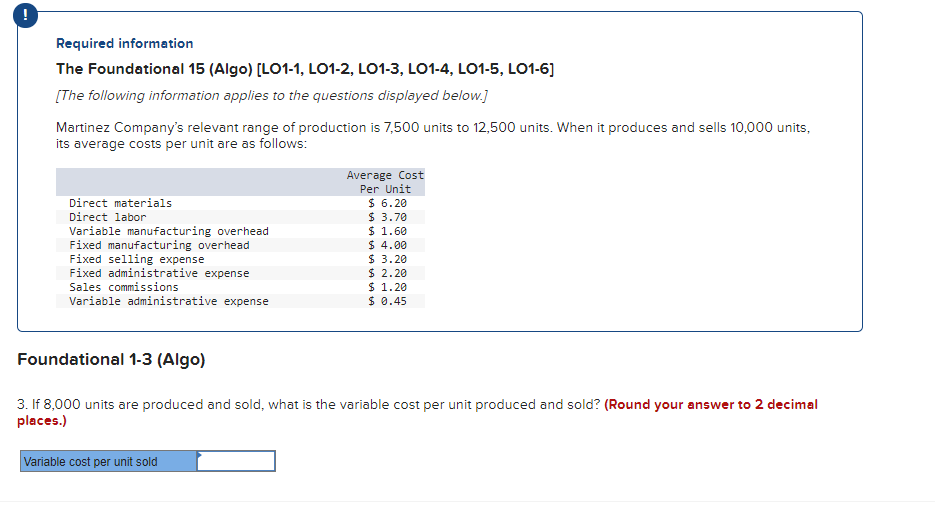Click the $ 1.20 sales commissions value

point(388,287)
